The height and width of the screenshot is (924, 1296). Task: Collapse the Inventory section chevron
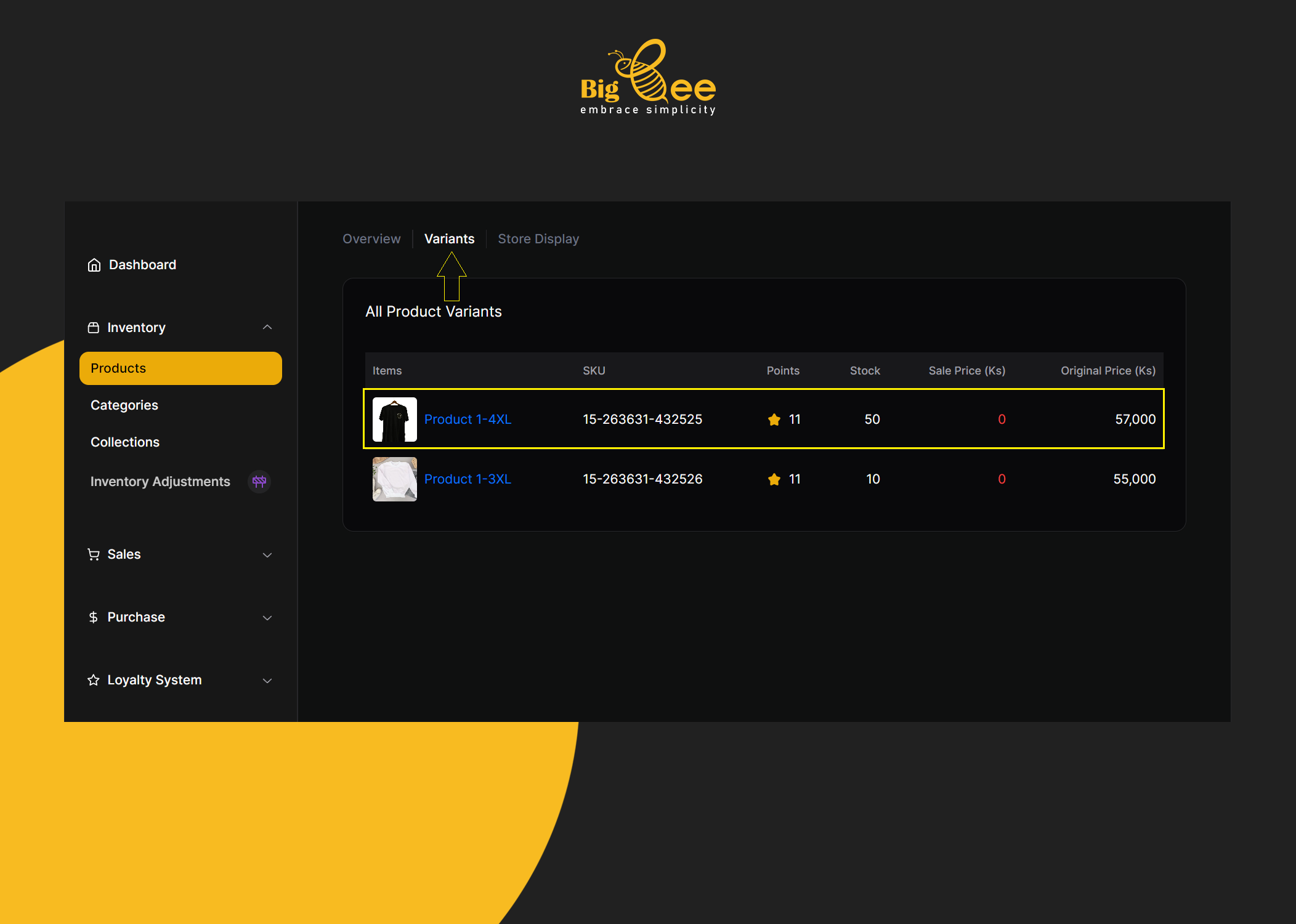pyautogui.click(x=267, y=327)
